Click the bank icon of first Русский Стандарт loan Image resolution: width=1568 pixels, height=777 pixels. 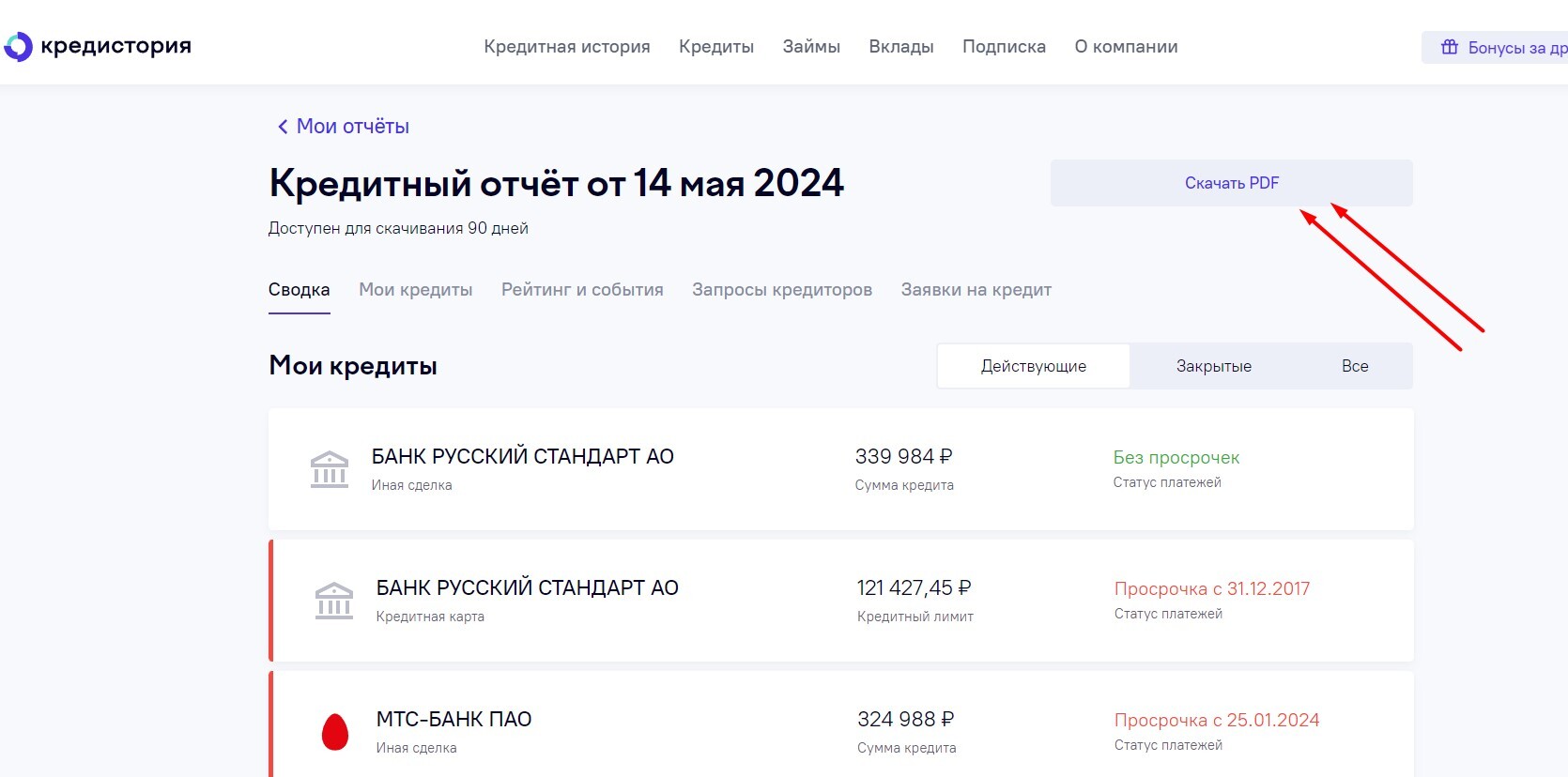[x=330, y=469]
